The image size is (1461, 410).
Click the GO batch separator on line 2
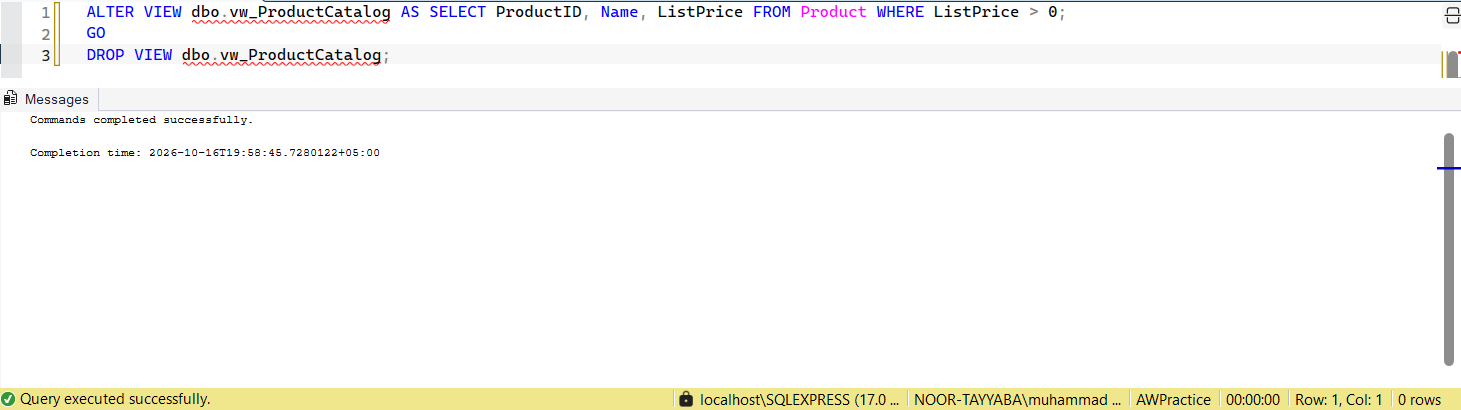(x=96, y=34)
